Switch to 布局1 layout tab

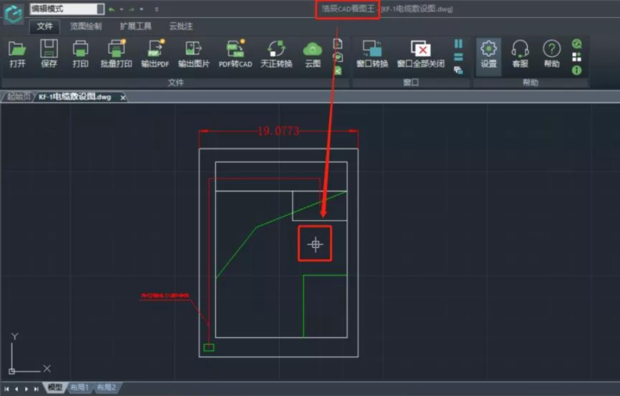[x=79, y=388]
